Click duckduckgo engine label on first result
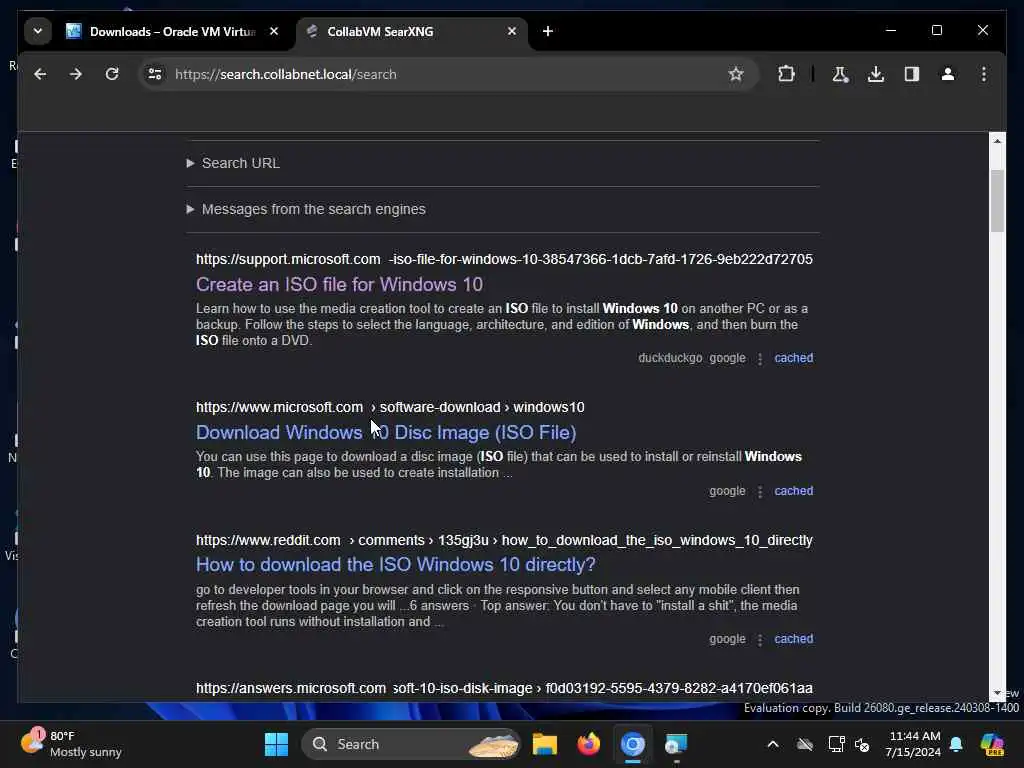 point(670,358)
